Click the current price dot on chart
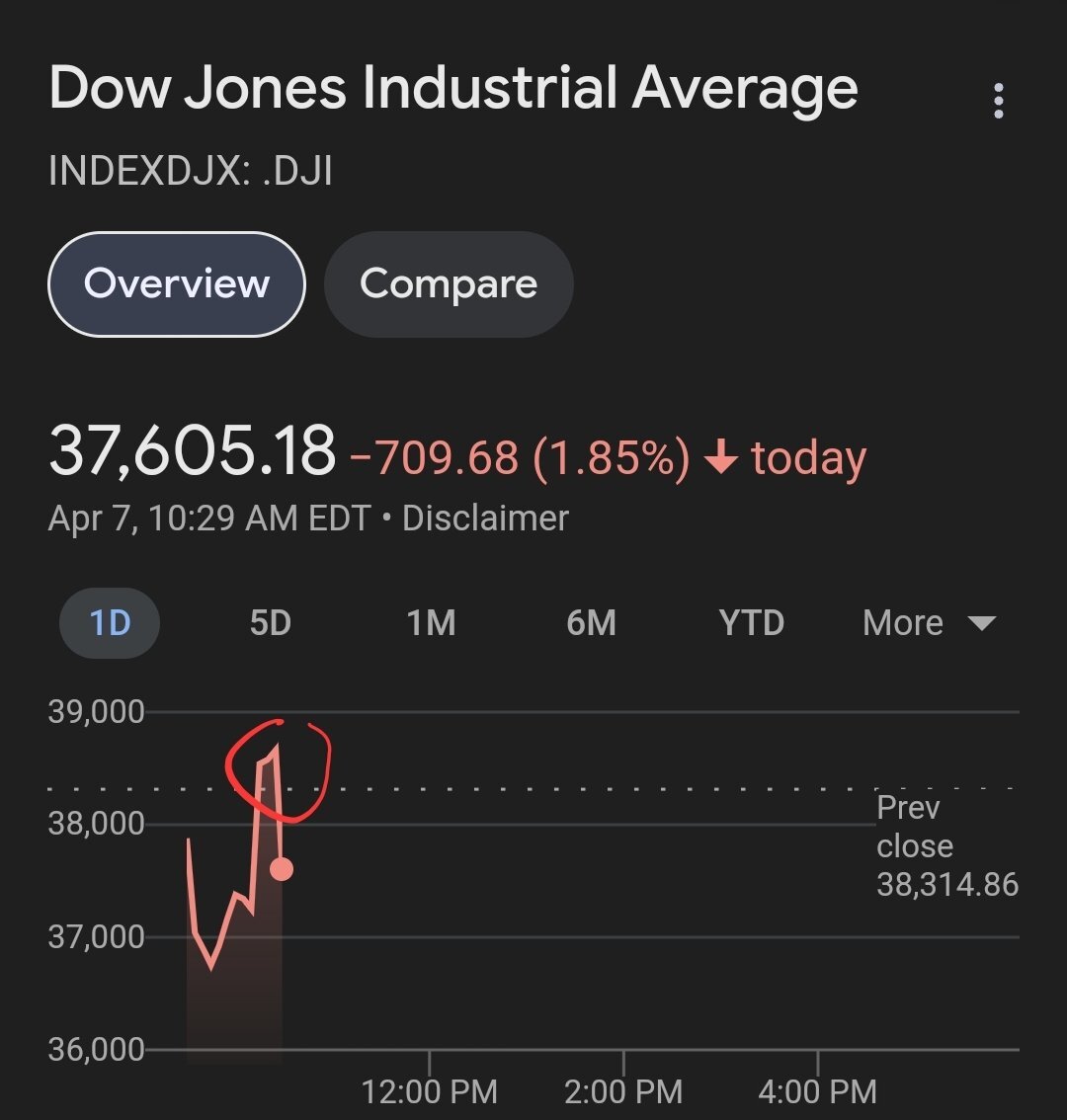The image size is (1067, 1120). (282, 869)
